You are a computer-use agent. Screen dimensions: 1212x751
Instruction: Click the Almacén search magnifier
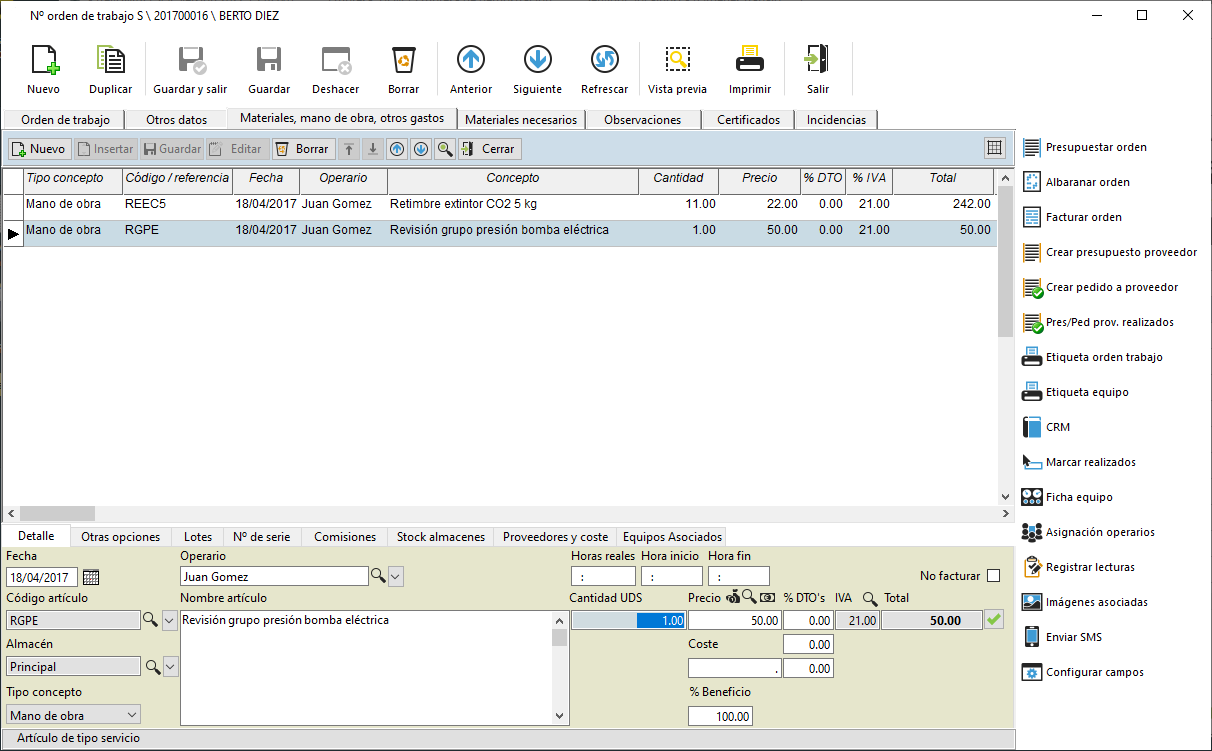[x=151, y=666]
